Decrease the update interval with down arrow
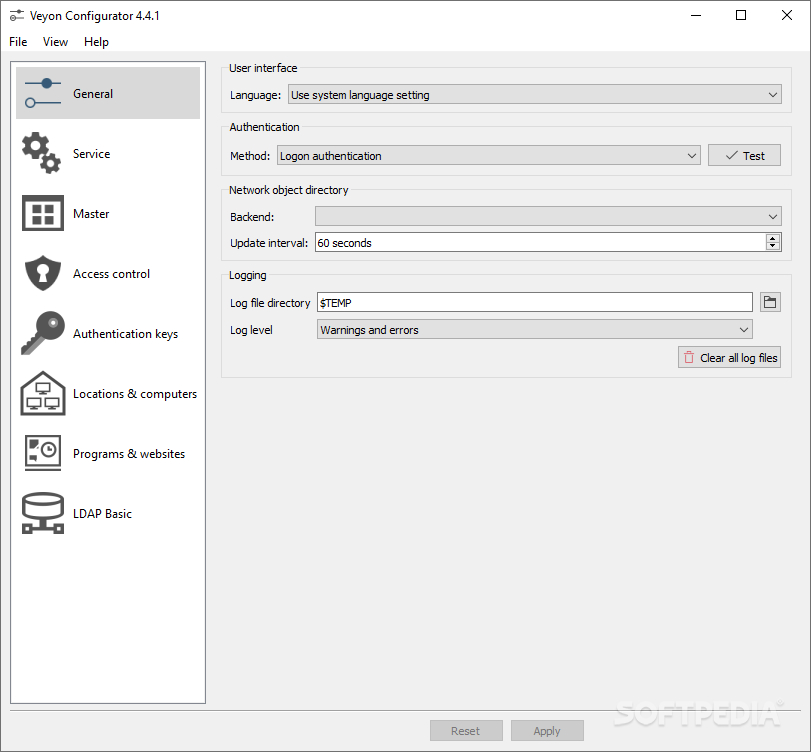Image resolution: width=811 pixels, height=752 pixels. [x=773, y=246]
